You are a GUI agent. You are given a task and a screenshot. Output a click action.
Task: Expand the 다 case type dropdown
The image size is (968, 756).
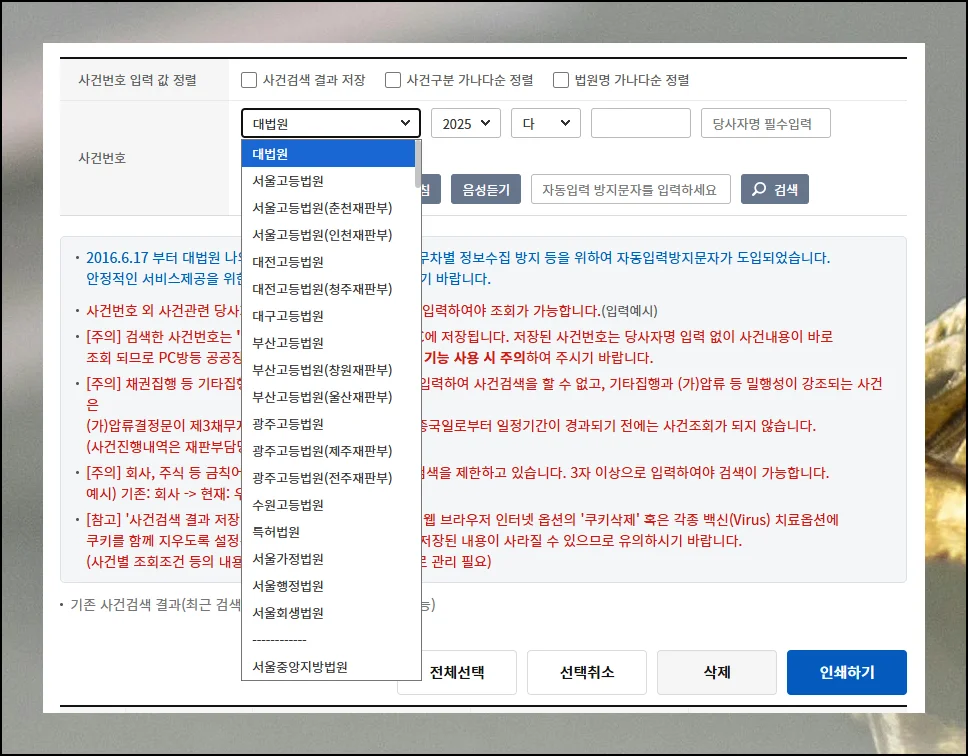coord(545,124)
